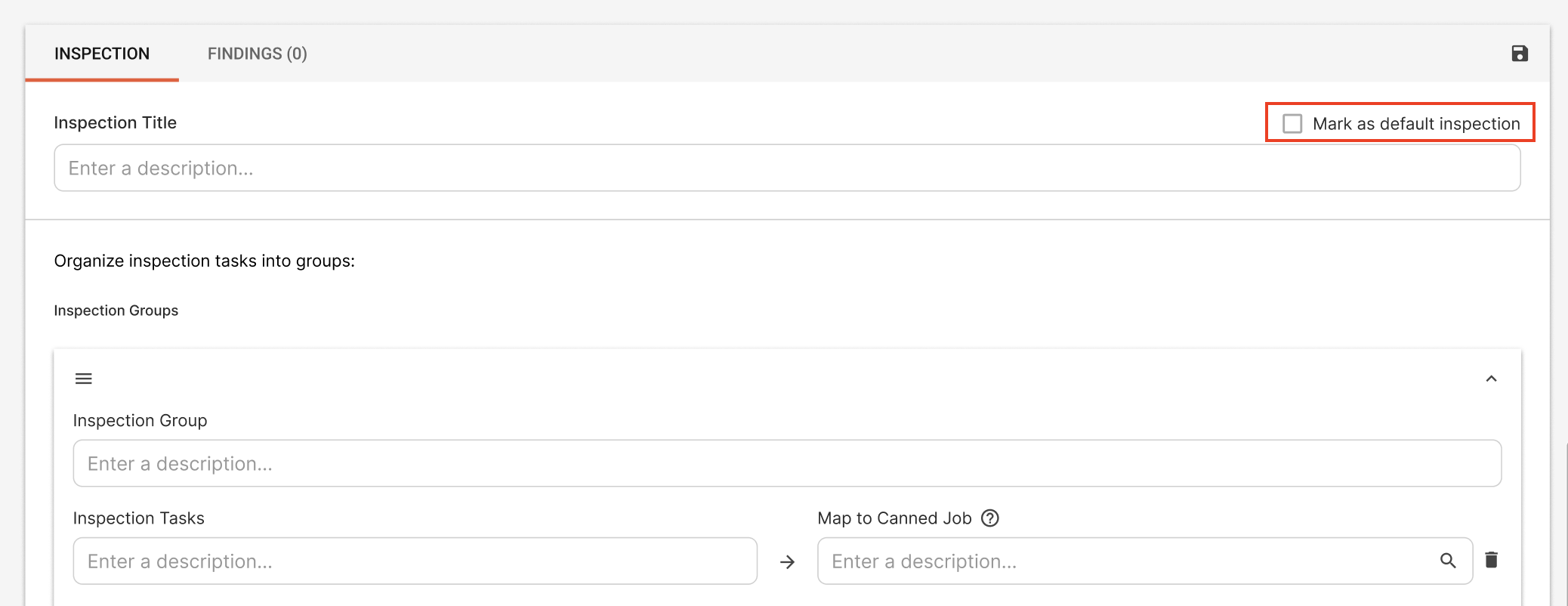Click the 'Inspection Tasks' field label
The width and height of the screenshot is (1568, 606).
click(x=139, y=518)
